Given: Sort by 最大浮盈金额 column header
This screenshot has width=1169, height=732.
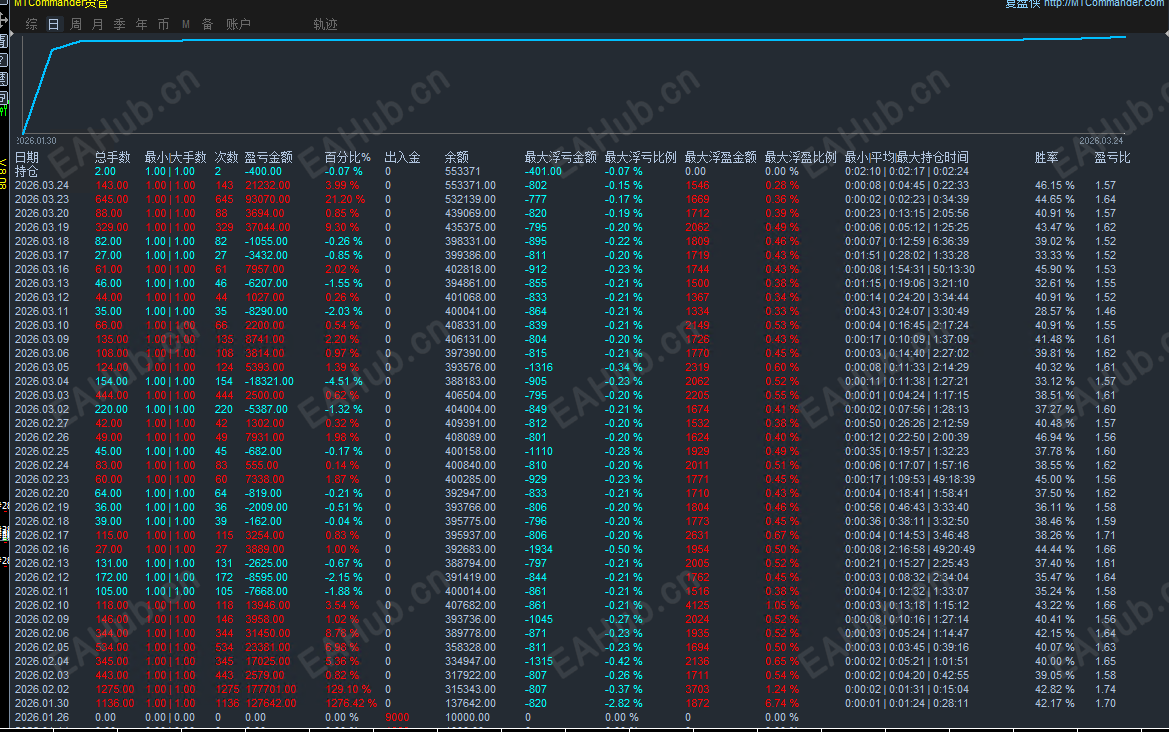Looking at the screenshot, I should point(720,157).
